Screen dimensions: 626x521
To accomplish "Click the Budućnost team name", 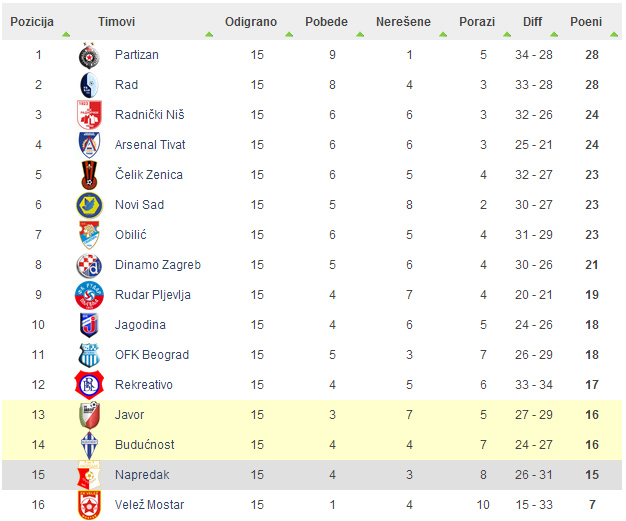I will pos(145,445).
